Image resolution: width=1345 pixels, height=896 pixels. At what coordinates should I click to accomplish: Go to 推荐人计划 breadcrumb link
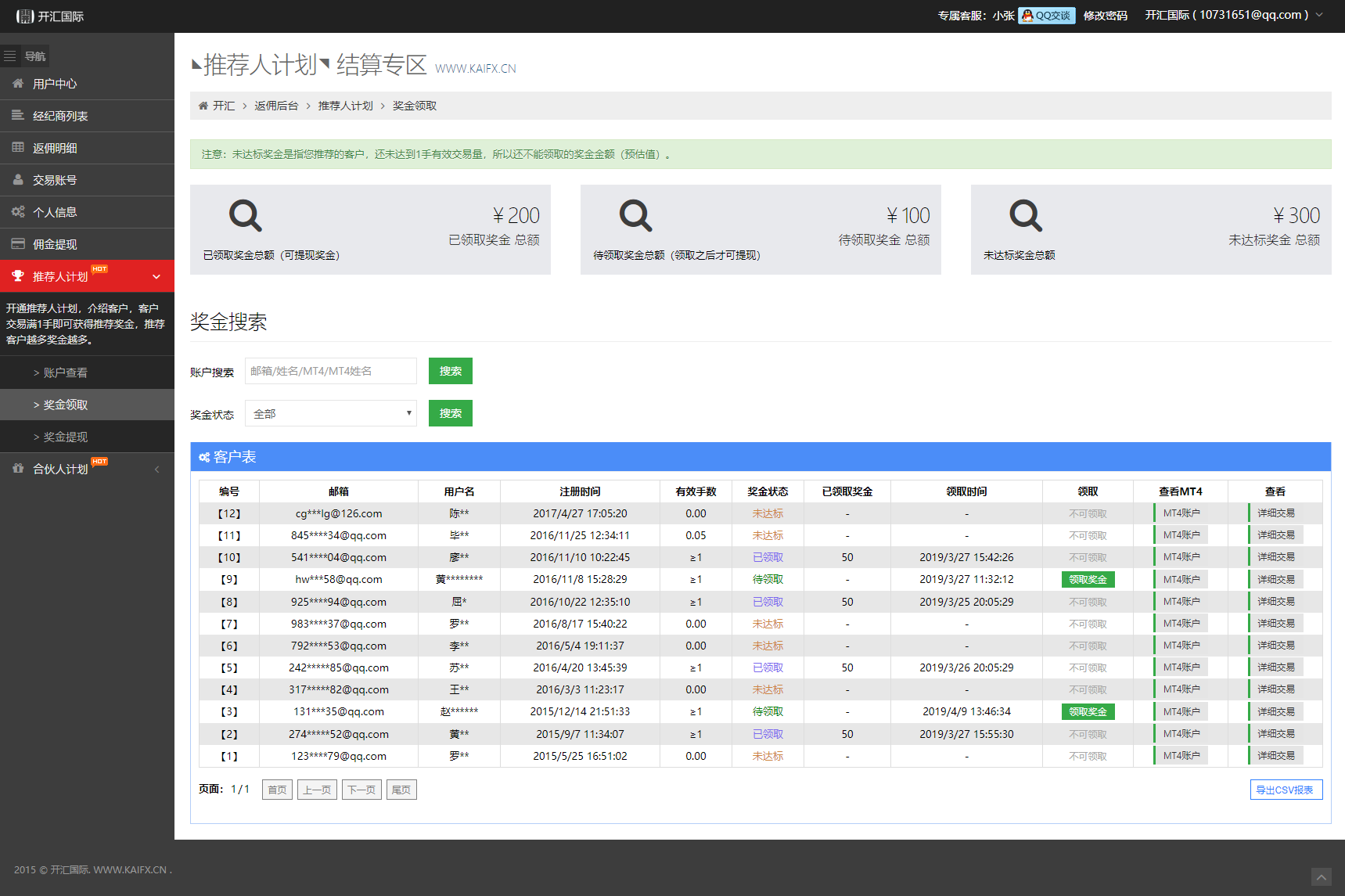click(x=345, y=106)
